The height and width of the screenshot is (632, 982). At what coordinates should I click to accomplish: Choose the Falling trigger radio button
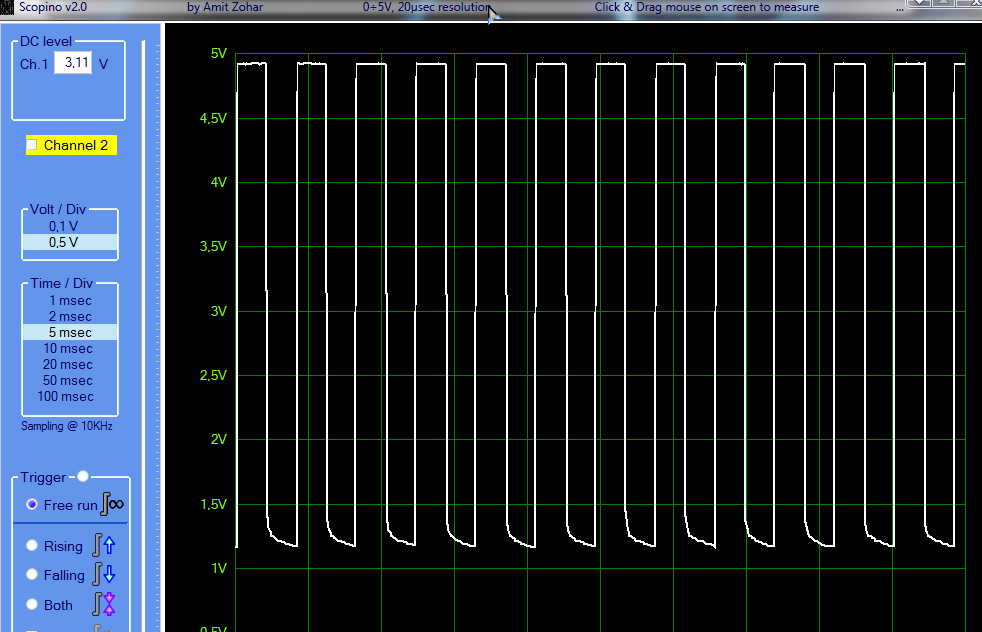32,575
